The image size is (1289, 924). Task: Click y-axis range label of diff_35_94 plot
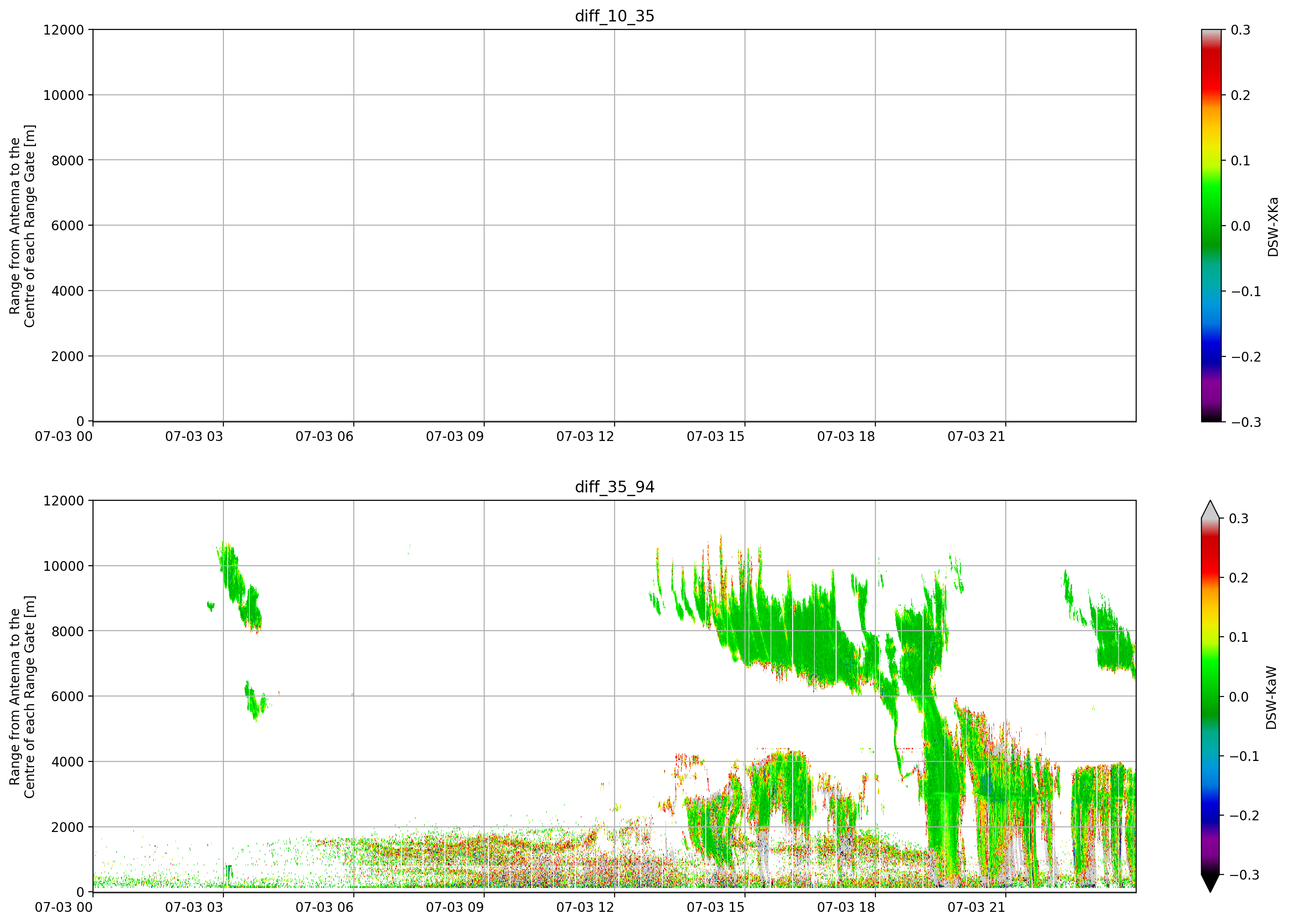tap(22, 697)
